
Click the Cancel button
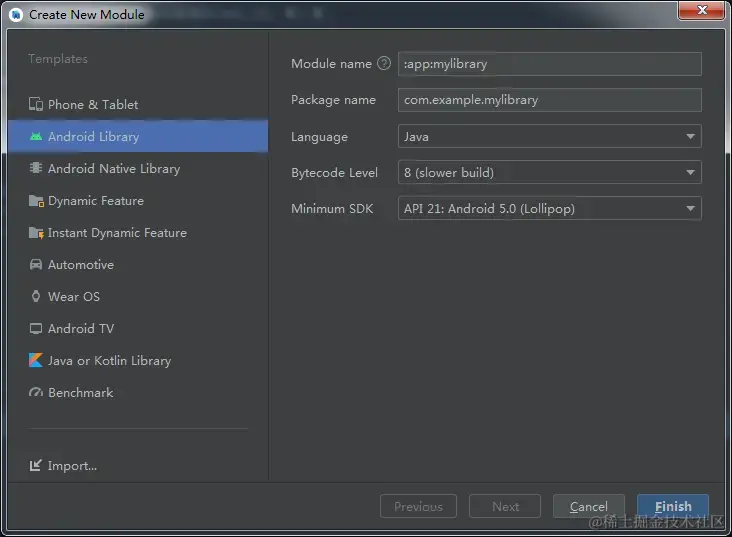click(x=589, y=506)
